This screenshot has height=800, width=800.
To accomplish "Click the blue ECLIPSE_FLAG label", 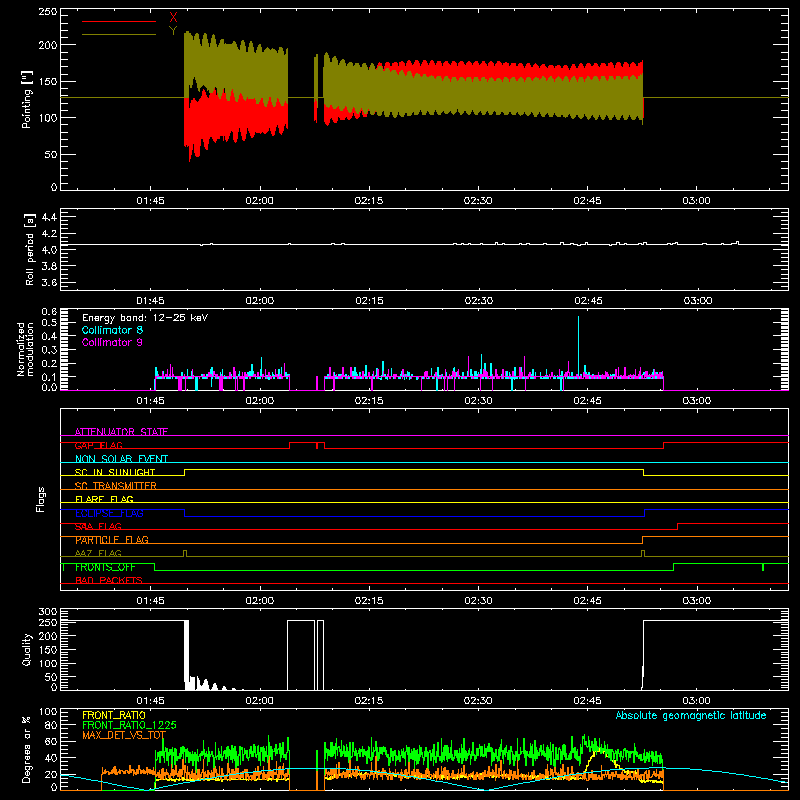I will [109, 513].
